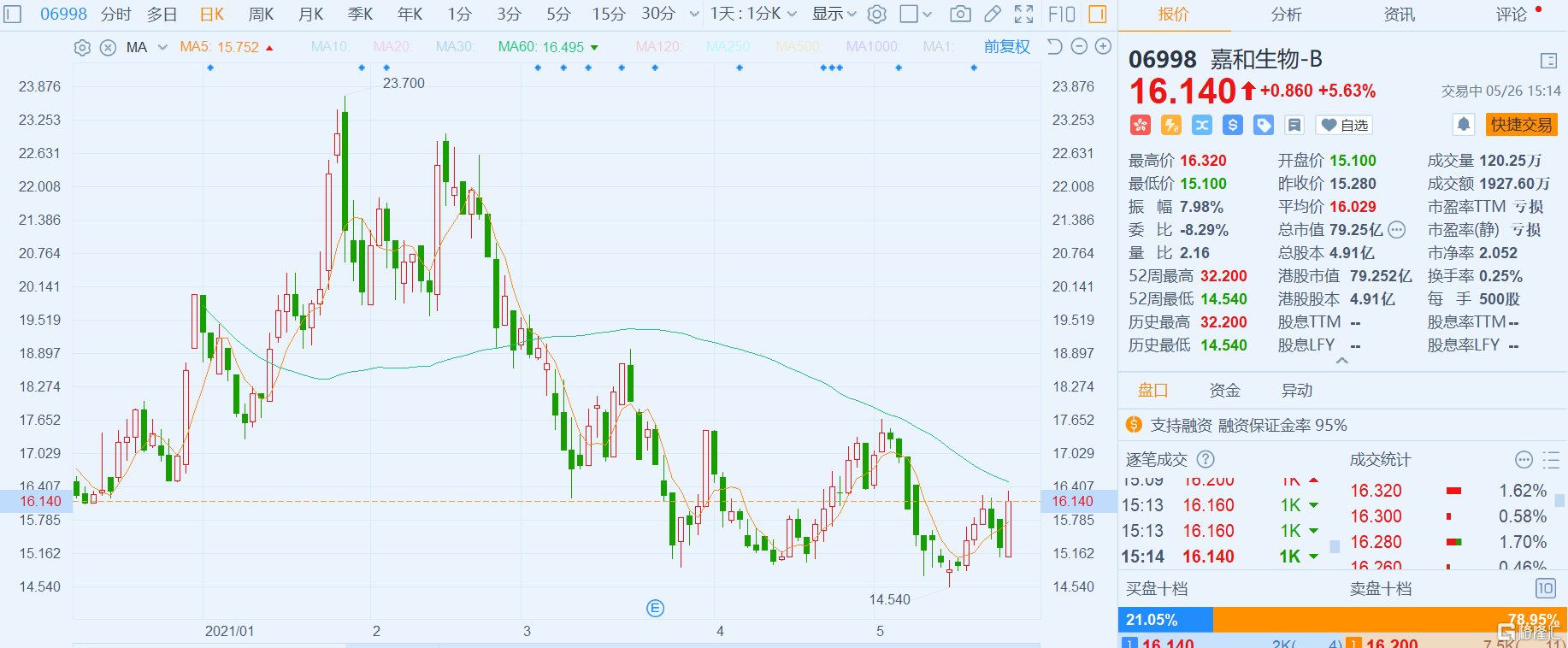
Task: Open the F10 company info
Action: pos(1061,14)
